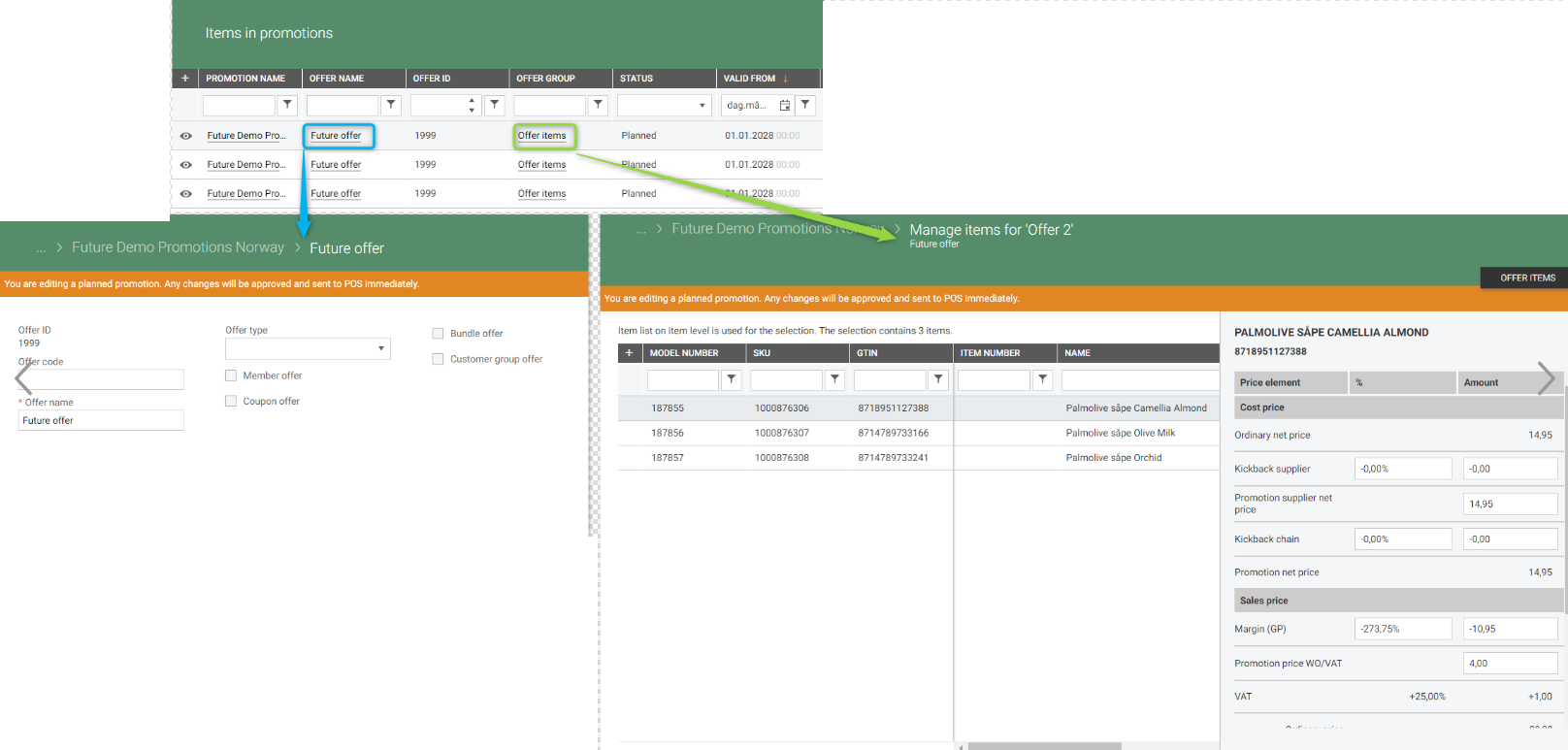Open the Offer items link in first row
The image size is (1568, 750).
[x=541, y=136]
